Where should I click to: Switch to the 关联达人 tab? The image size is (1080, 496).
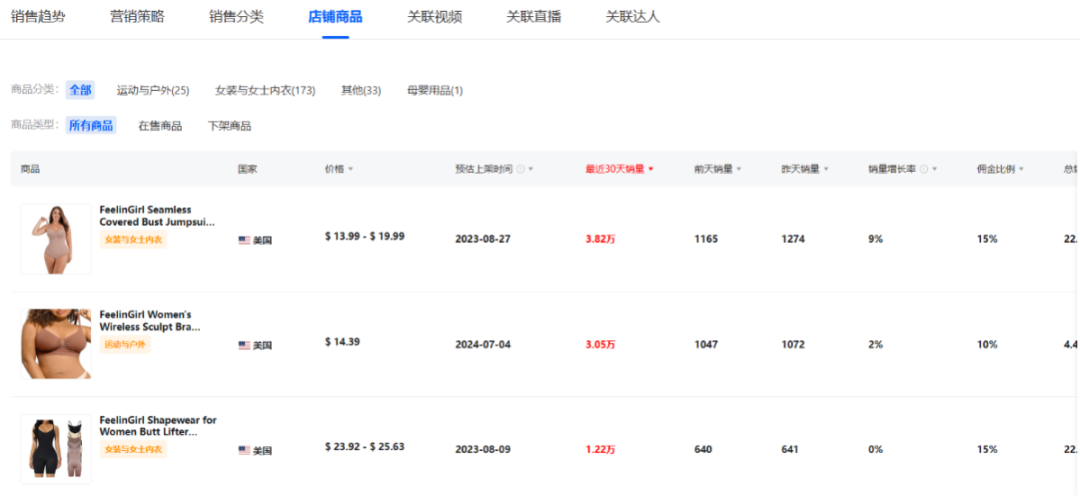tap(633, 17)
